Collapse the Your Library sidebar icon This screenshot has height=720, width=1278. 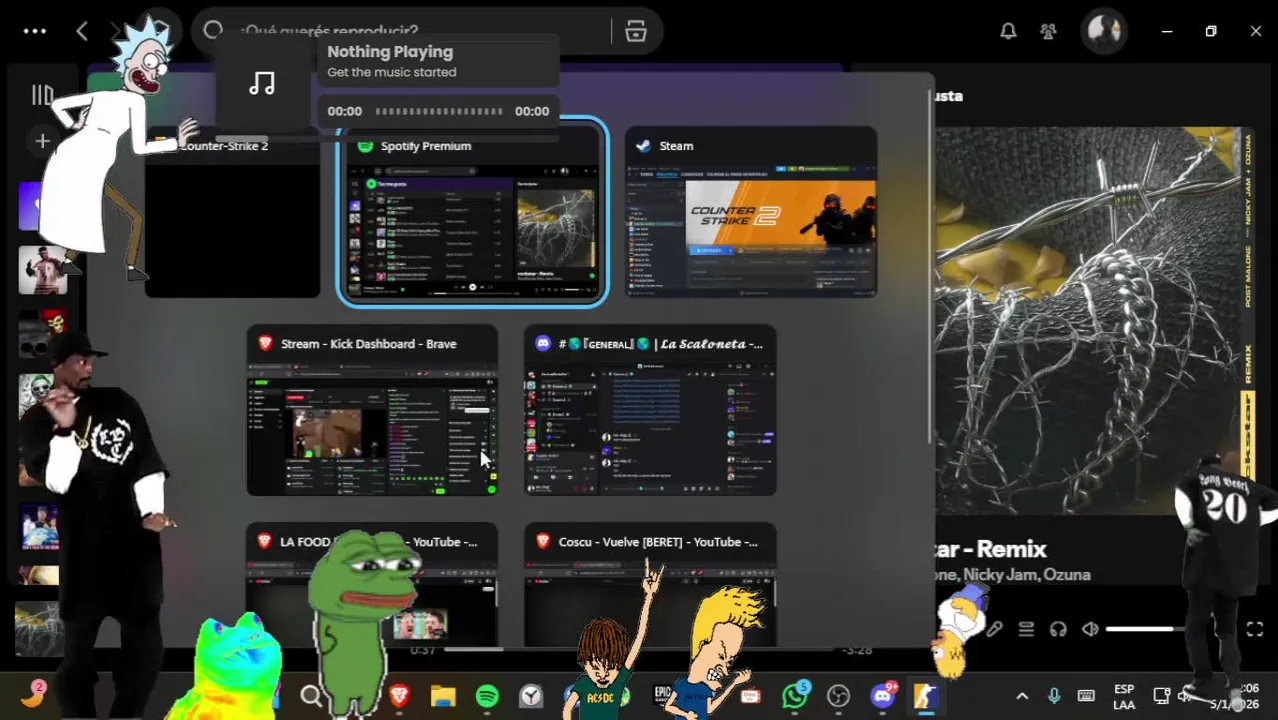(42, 95)
